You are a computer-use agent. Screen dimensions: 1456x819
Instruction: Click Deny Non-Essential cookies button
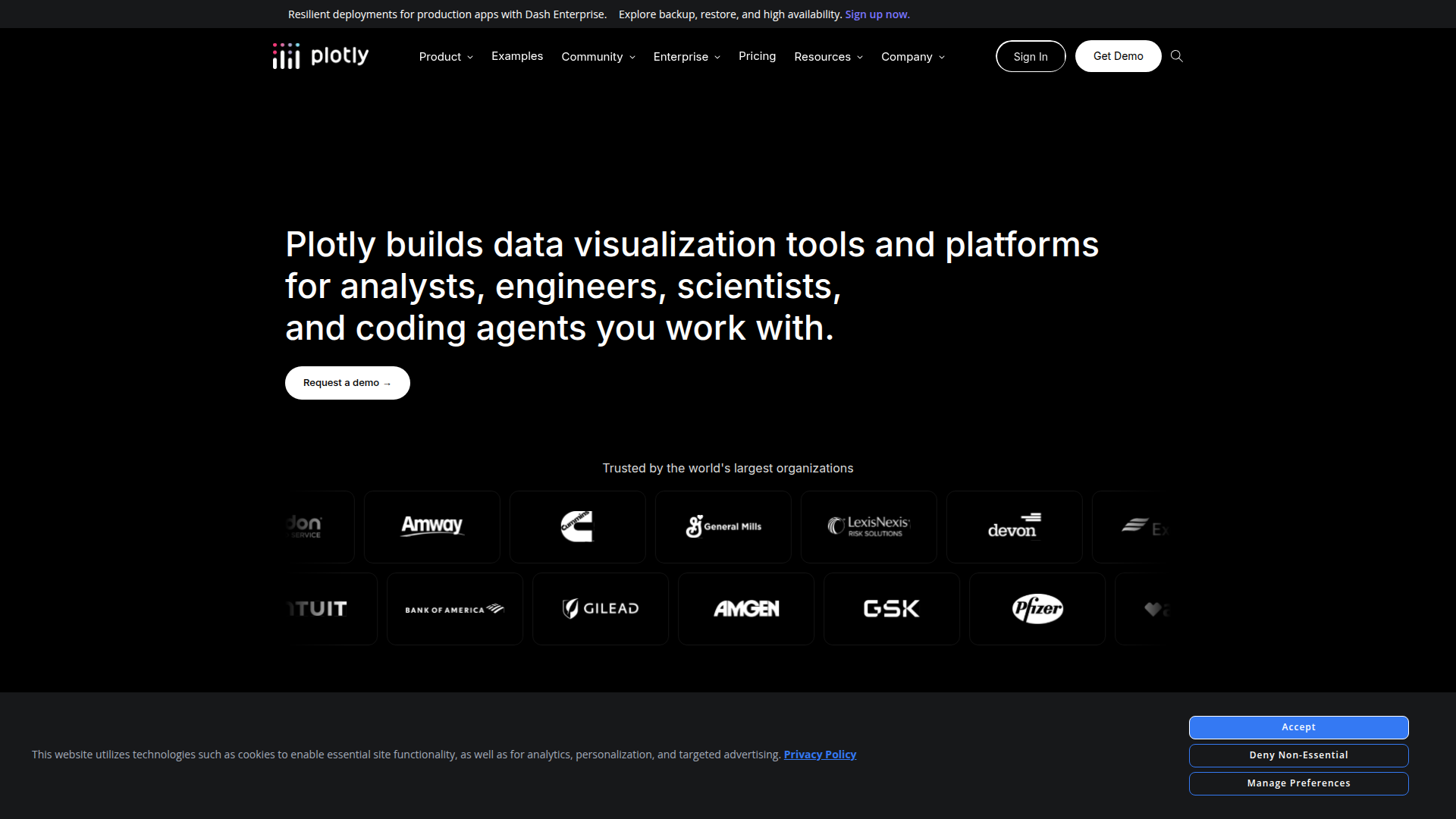point(1299,755)
